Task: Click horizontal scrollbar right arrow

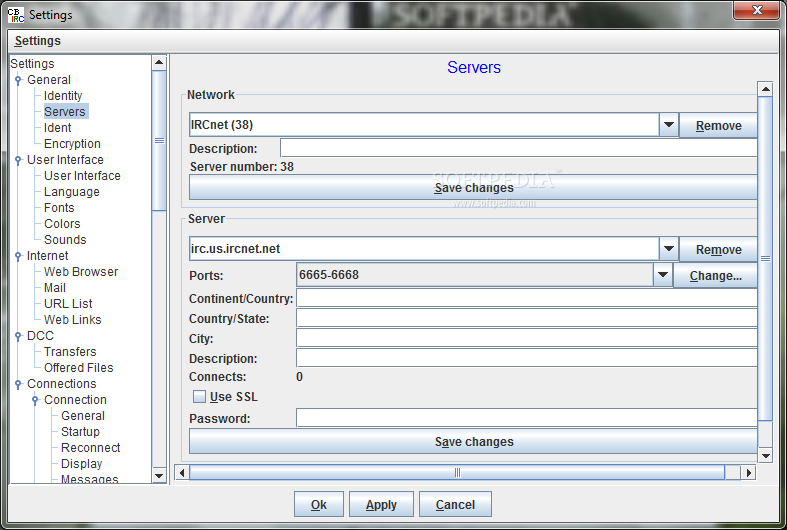Action: coord(748,472)
